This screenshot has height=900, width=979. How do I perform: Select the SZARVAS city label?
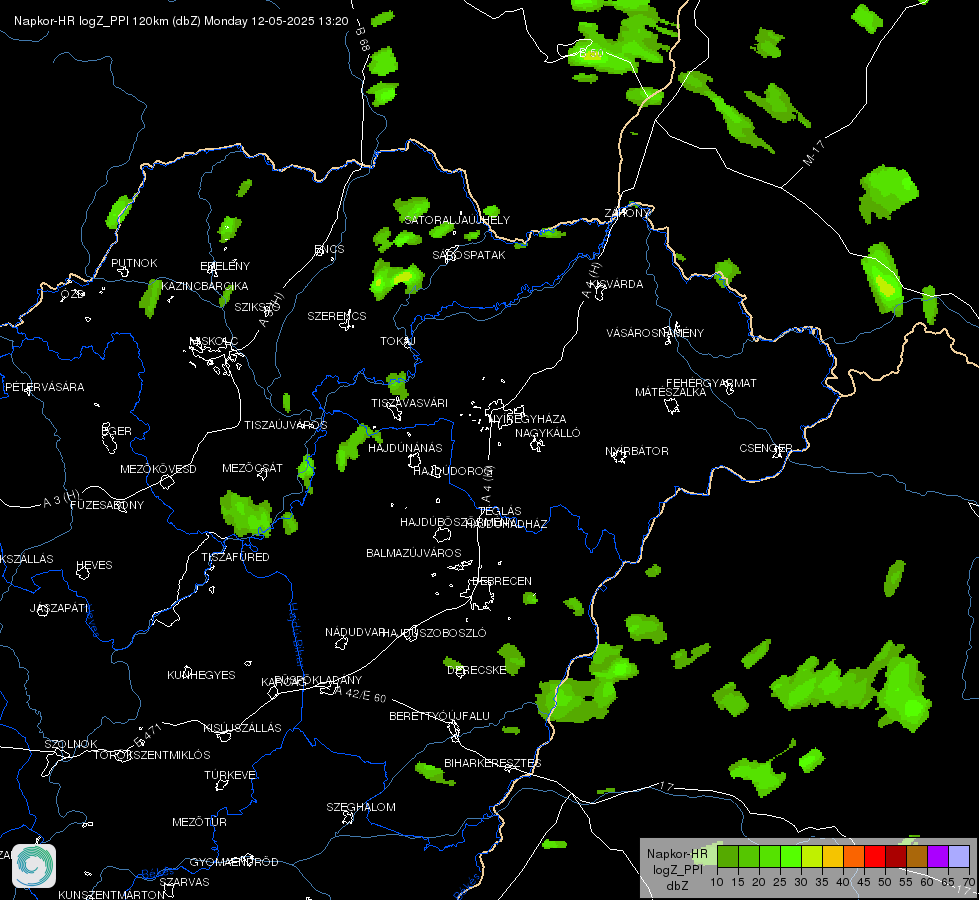(x=184, y=882)
